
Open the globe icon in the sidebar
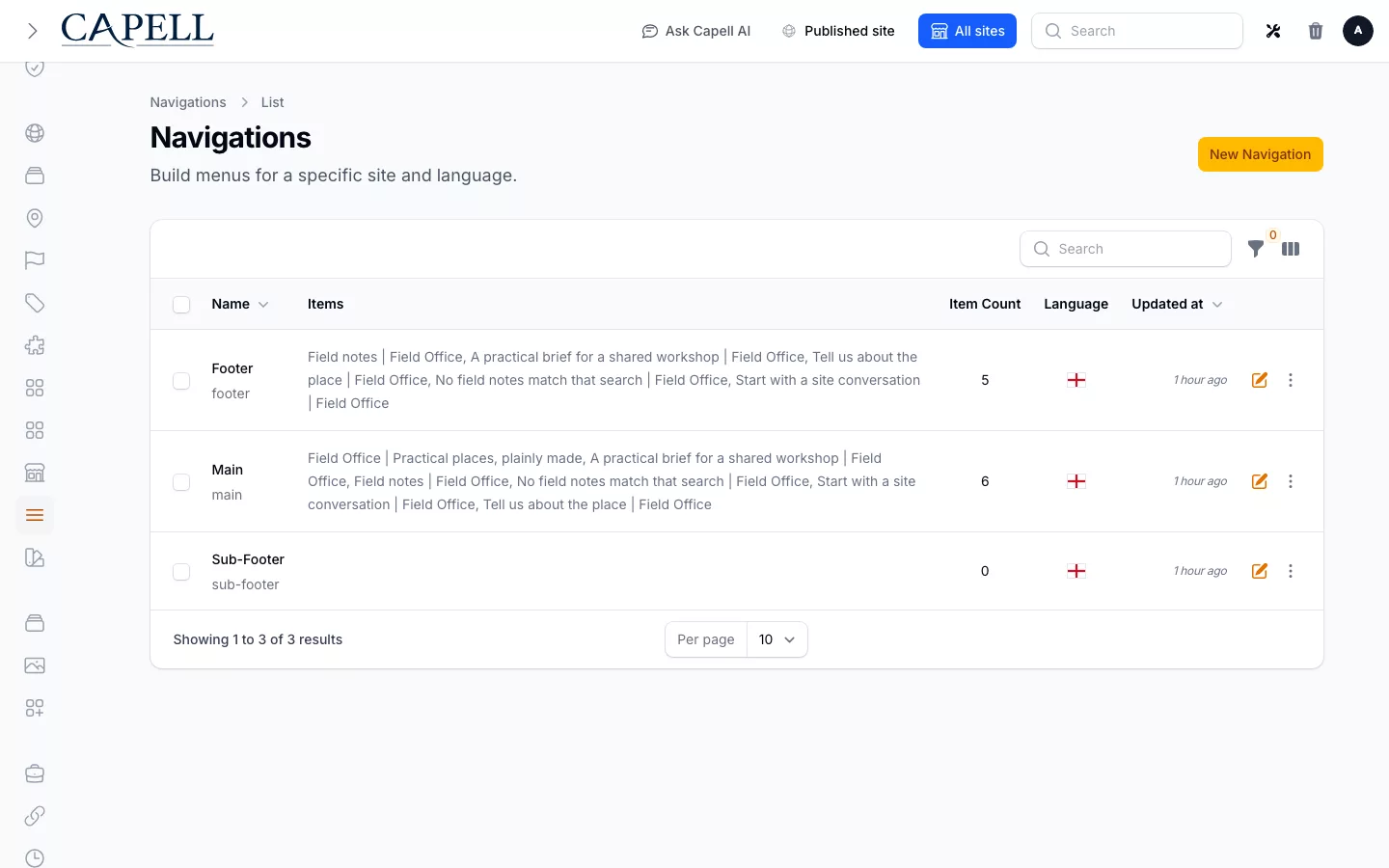[35, 133]
